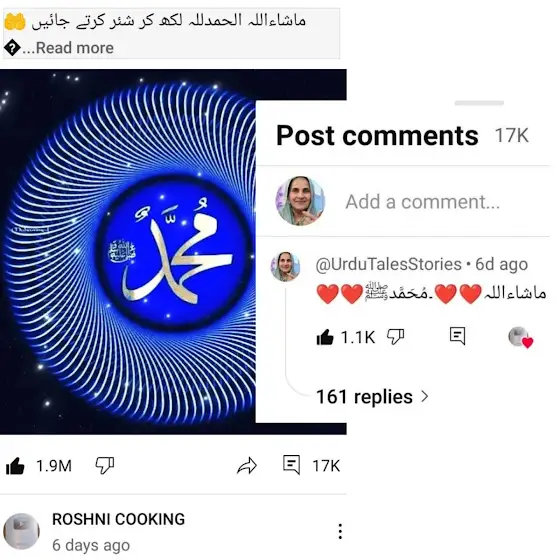Click the creator heart badge on comment
This screenshot has width=560, height=560.
click(520, 337)
